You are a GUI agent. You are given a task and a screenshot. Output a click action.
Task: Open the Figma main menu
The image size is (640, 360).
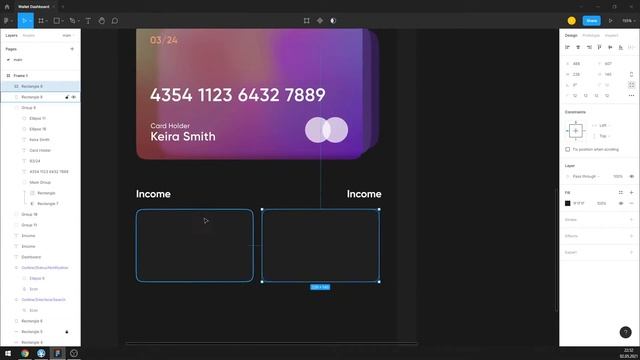pos(7,21)
